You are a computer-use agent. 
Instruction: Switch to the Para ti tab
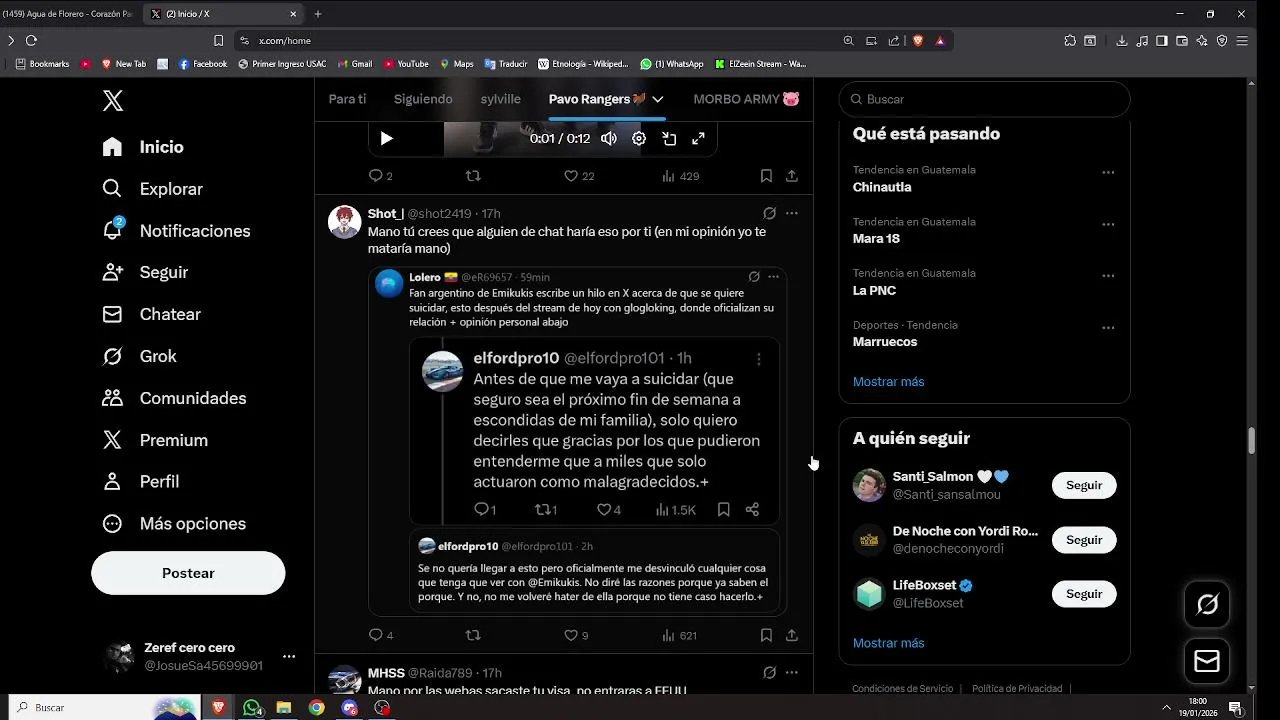point(348,99)
